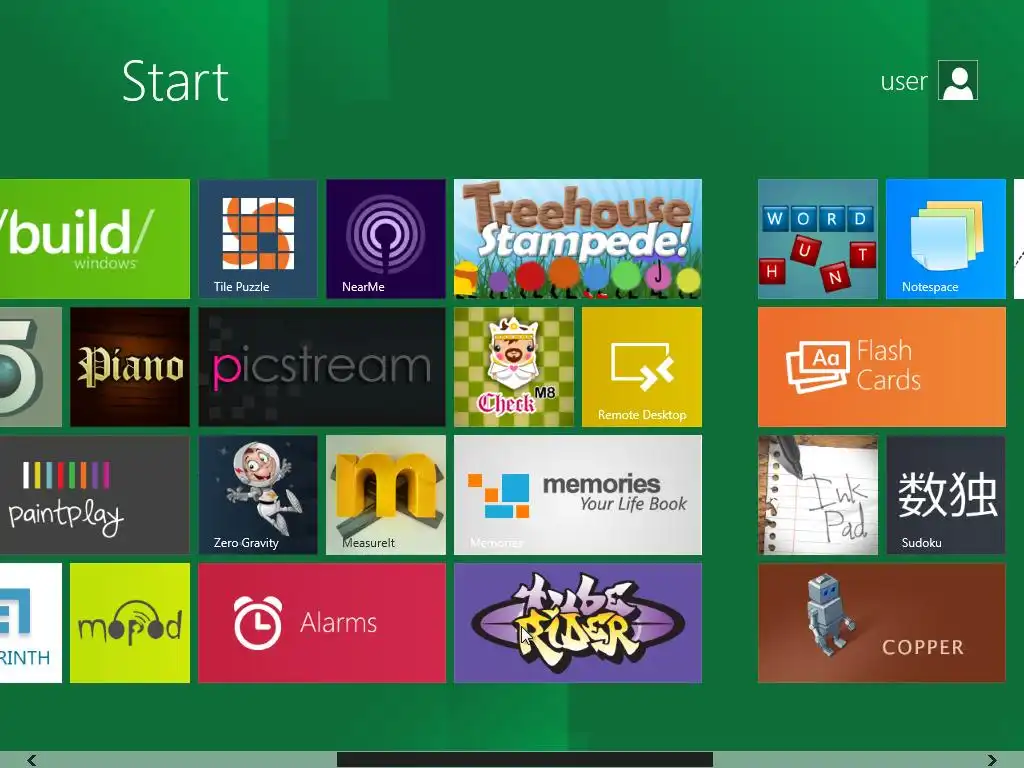Open the NearMe tile

386,239
